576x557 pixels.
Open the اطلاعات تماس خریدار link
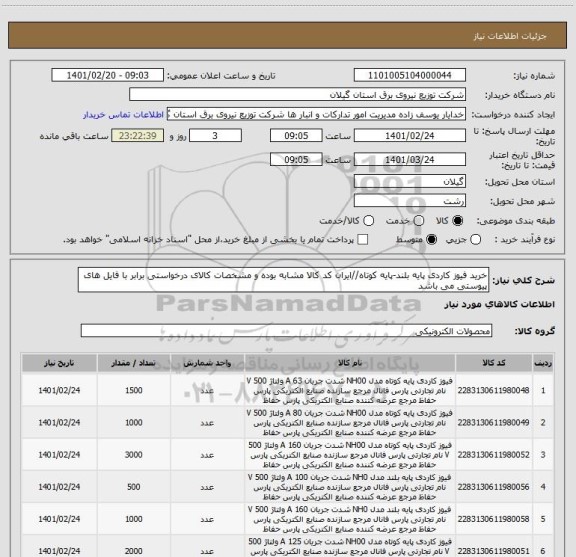pos(123,115)
